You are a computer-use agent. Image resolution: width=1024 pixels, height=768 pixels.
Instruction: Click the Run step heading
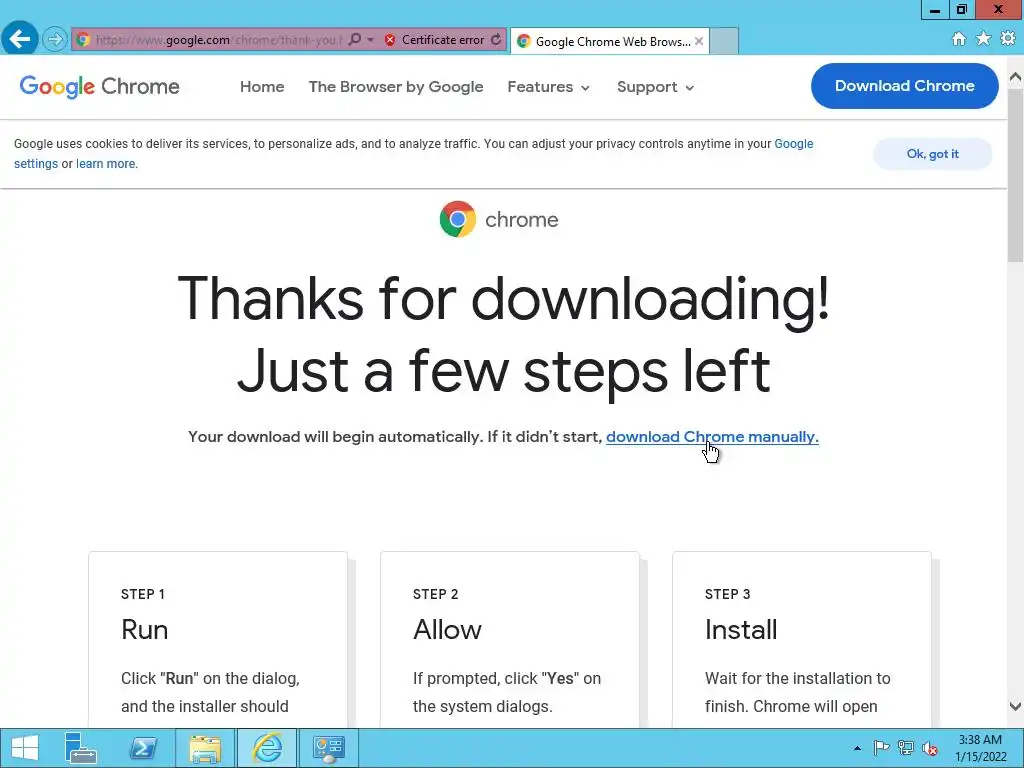point(144,630)
